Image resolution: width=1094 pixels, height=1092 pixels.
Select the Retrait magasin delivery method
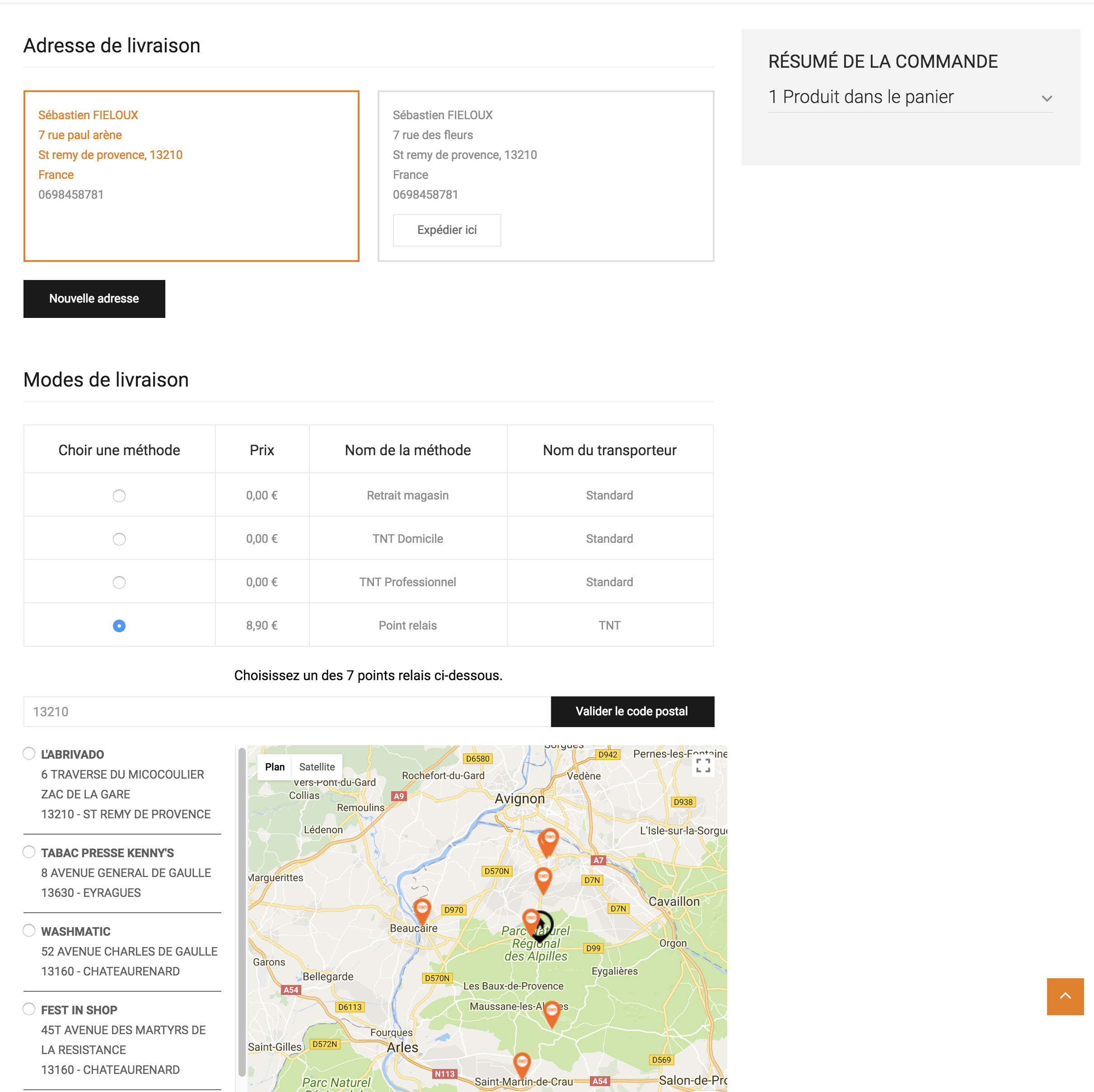tap(119, 495)
